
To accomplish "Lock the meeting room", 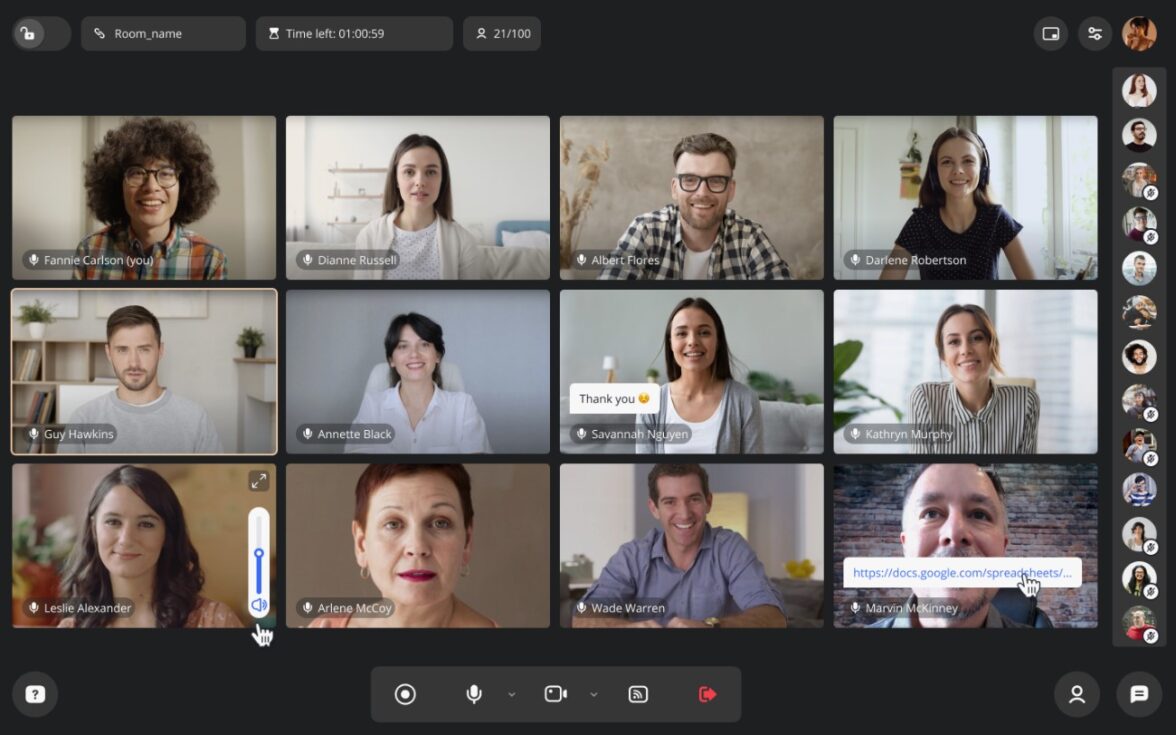I will pos(29,33).
